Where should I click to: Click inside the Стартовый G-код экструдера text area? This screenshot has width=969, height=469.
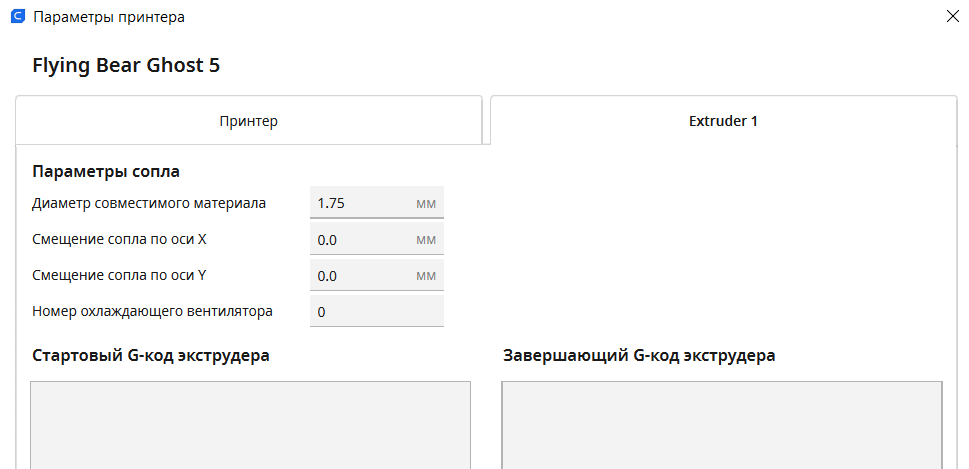pyautogui.click(x=250, y=425)
